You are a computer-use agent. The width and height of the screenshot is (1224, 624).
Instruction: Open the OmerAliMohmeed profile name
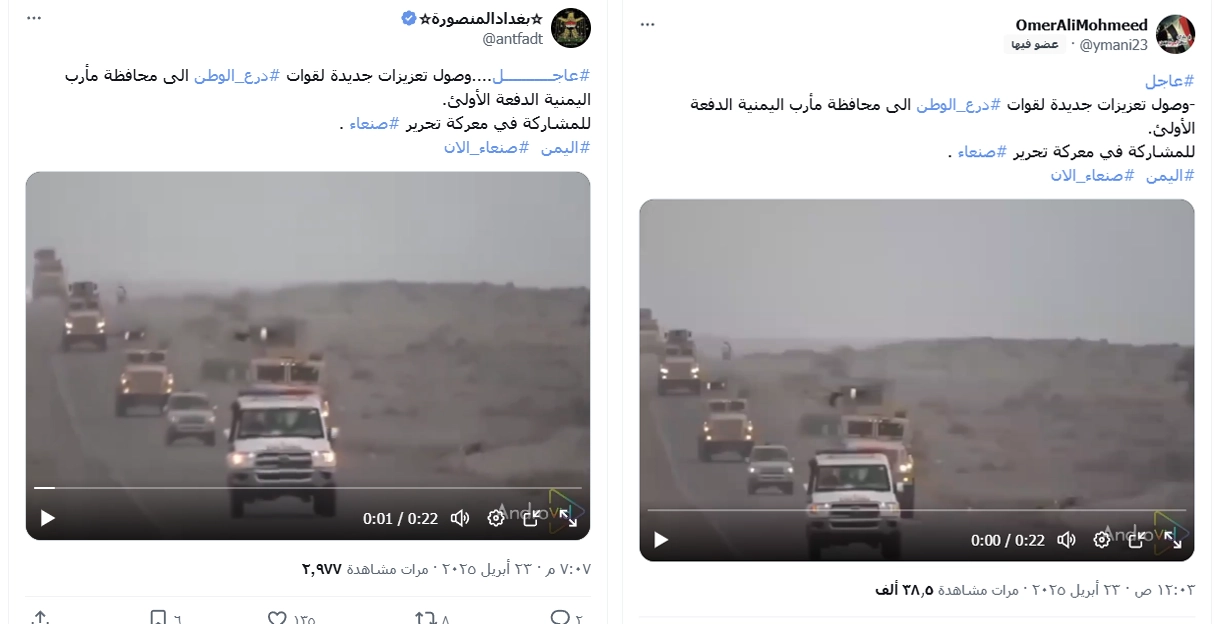[1081, 25]
